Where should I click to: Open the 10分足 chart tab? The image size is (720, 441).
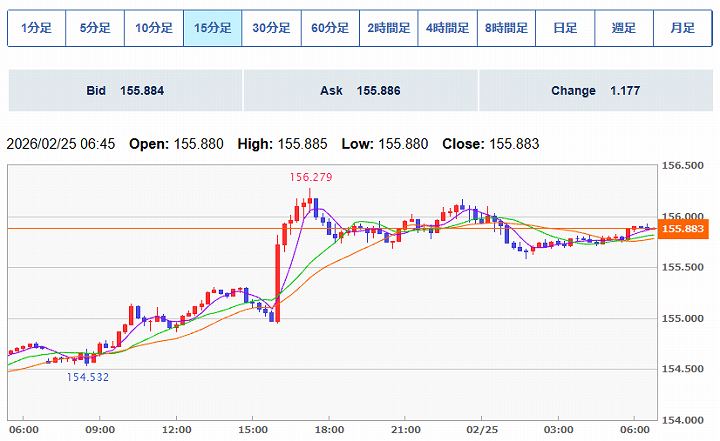point(154,28)
